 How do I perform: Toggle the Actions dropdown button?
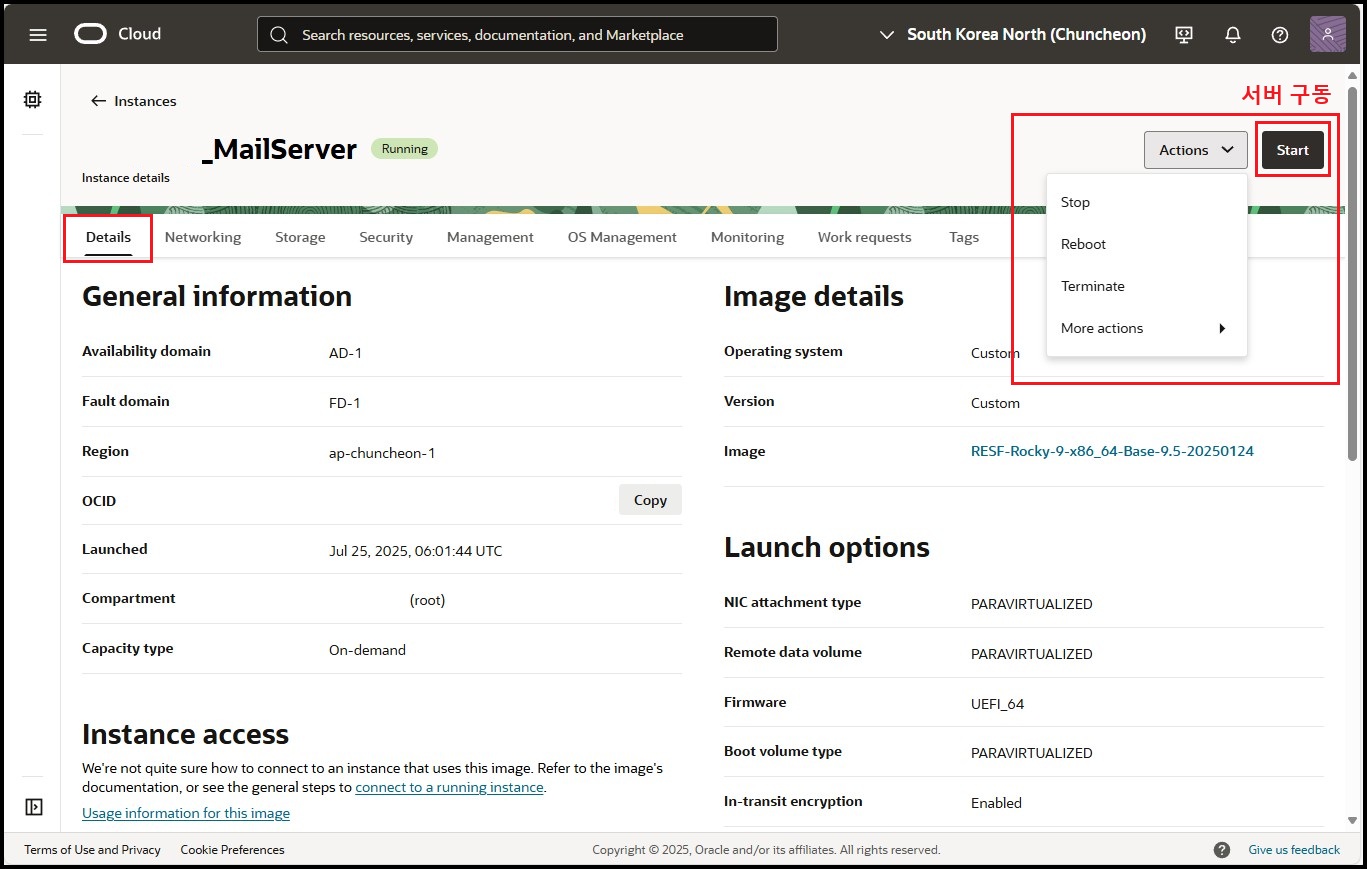[x=1196, y=150]
